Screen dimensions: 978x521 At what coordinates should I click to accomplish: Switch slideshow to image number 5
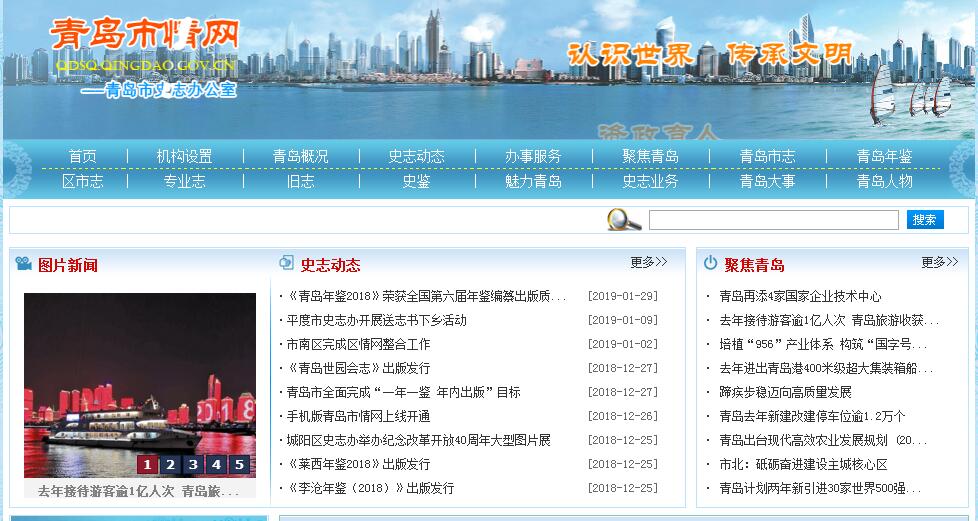(240, 464)
